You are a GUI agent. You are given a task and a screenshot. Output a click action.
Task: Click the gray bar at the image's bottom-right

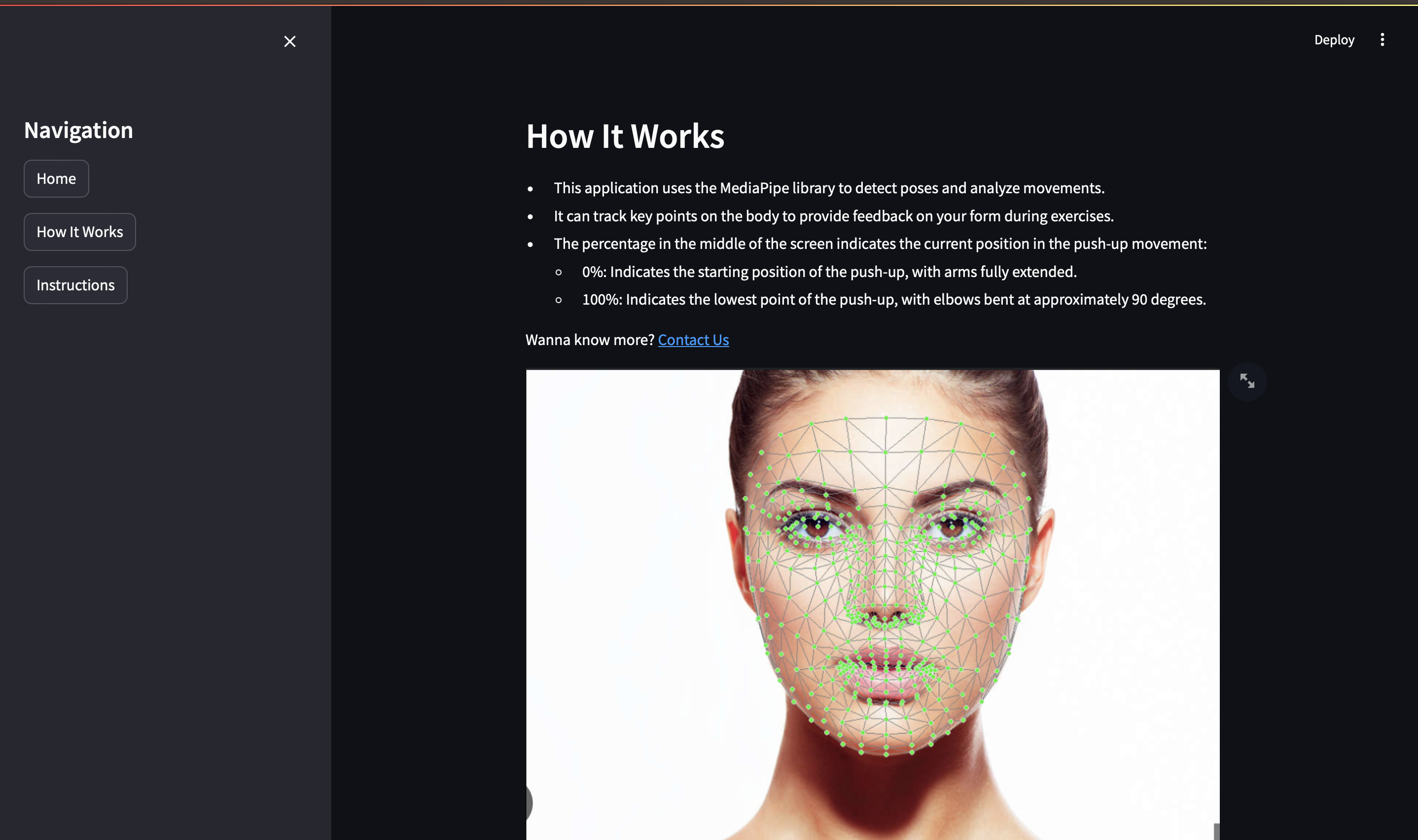1216,831
